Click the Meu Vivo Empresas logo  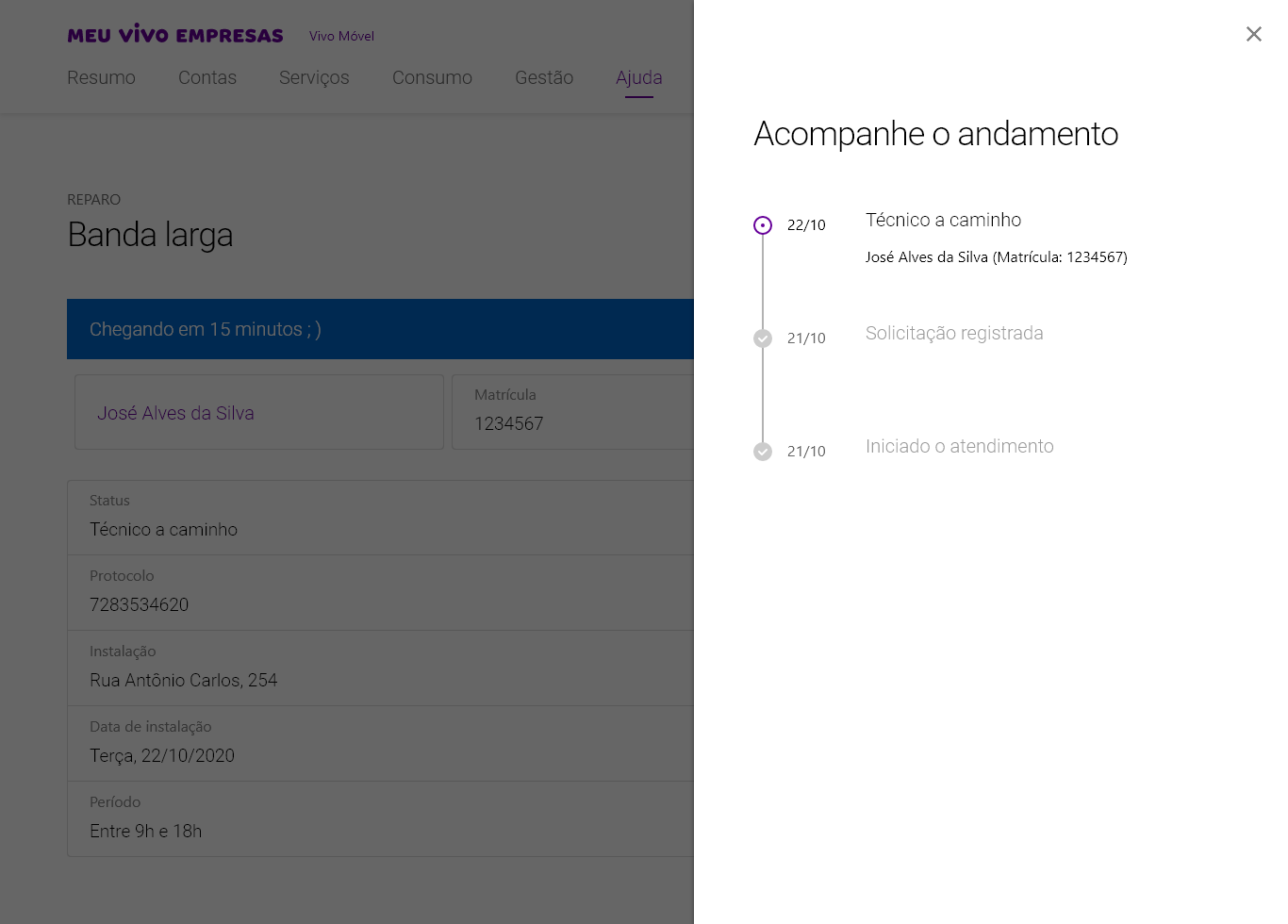175,35
